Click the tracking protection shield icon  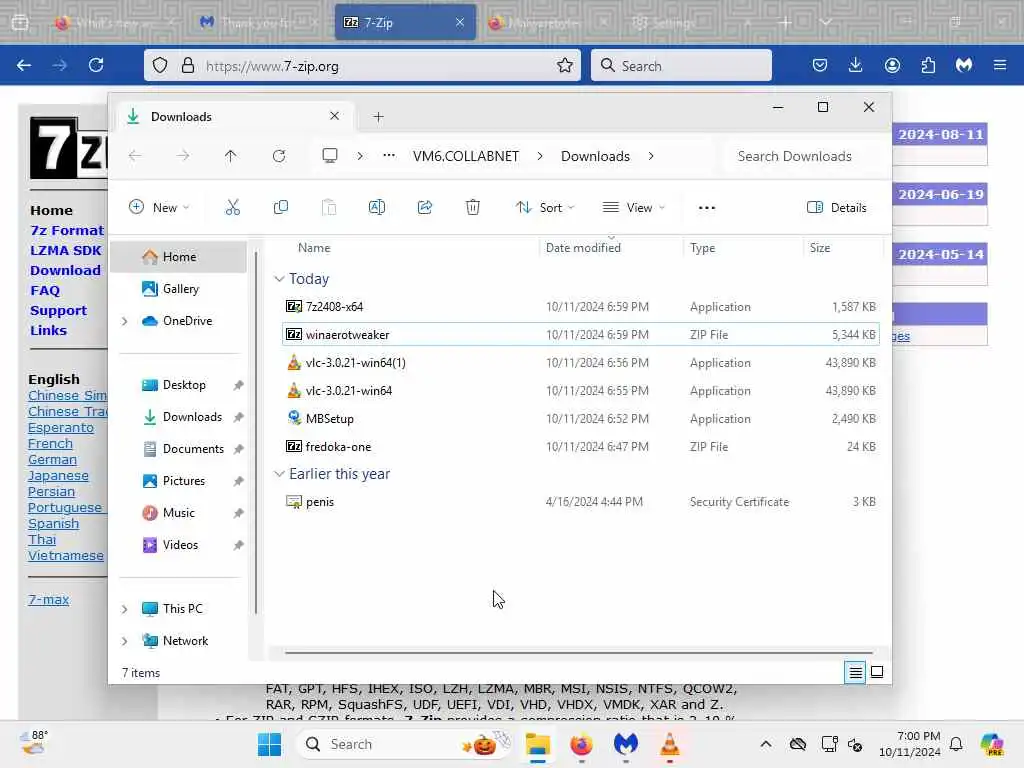(160, 65)
